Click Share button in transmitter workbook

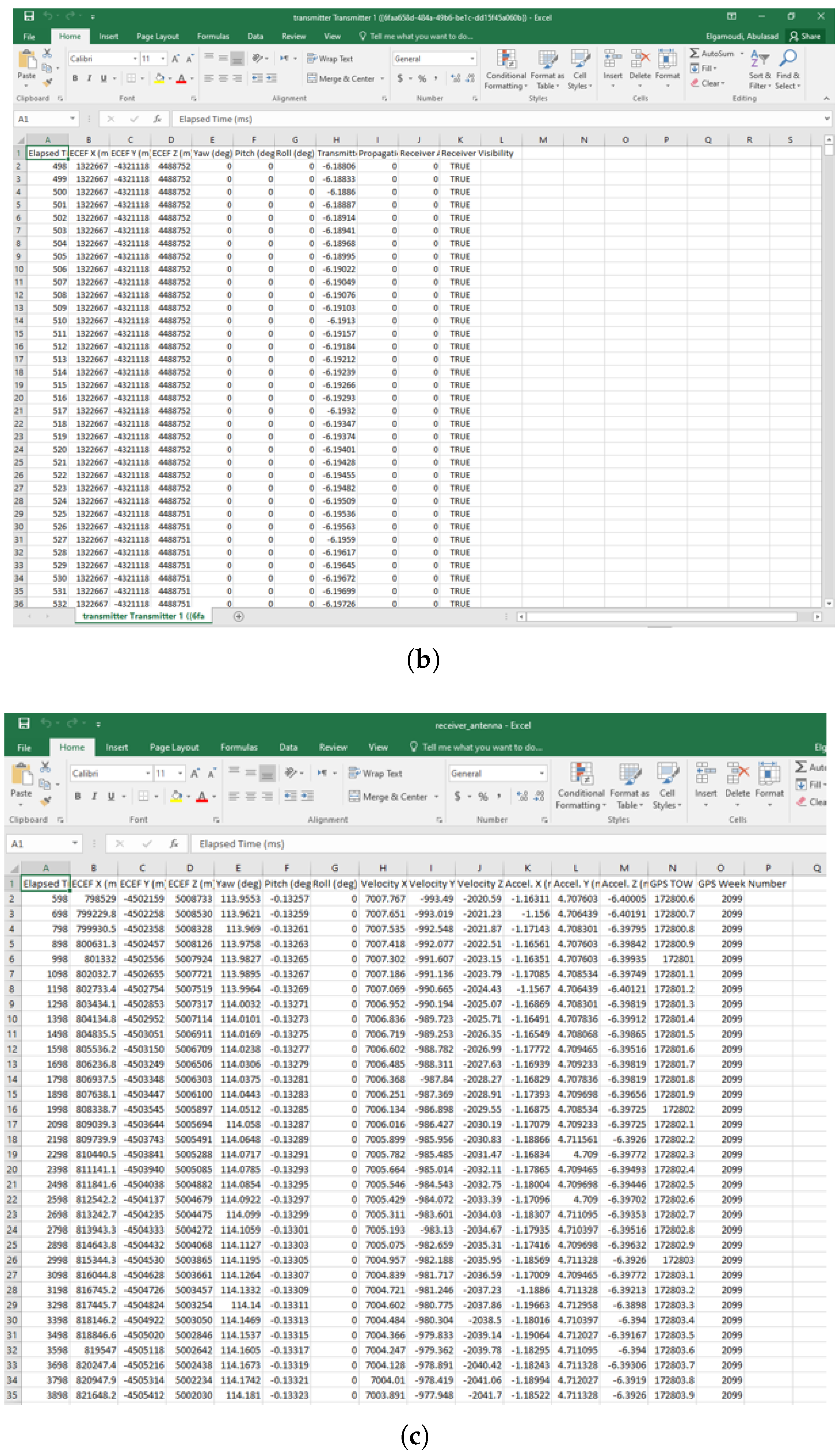[805, 36]
